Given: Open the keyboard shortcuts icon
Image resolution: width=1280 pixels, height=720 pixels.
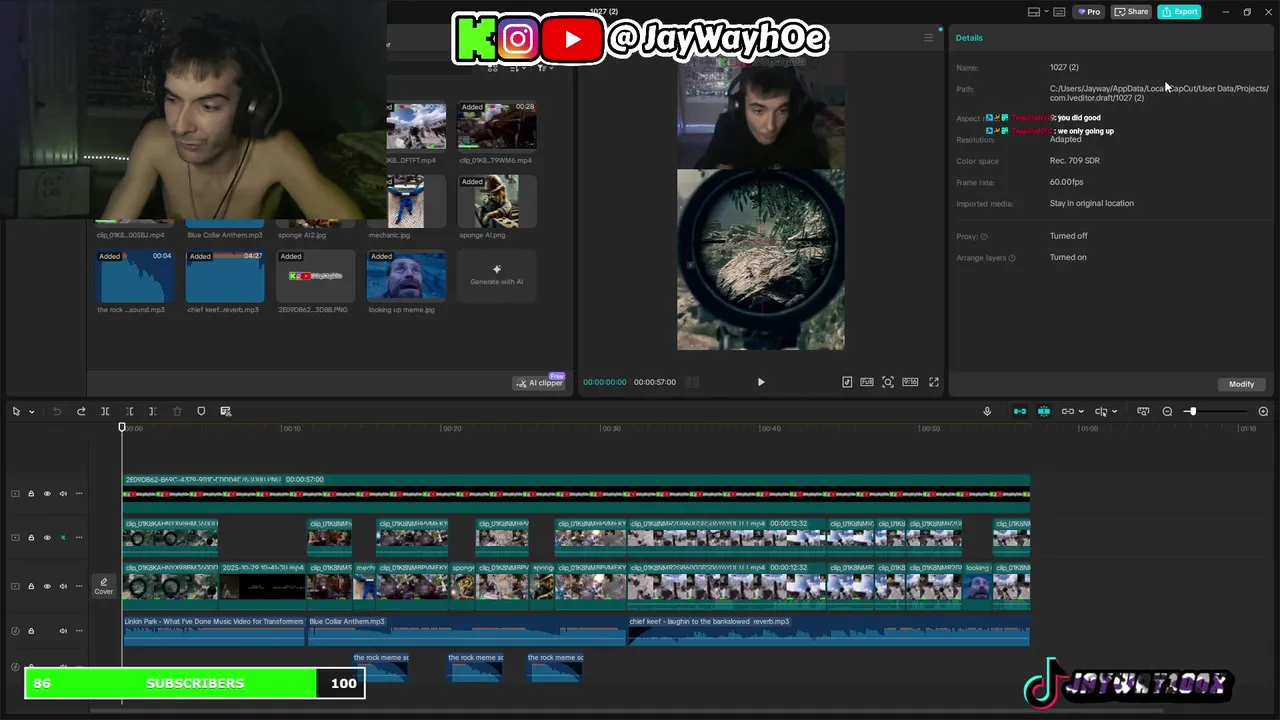Looking at the screenshot, I should pos(1059,12).
